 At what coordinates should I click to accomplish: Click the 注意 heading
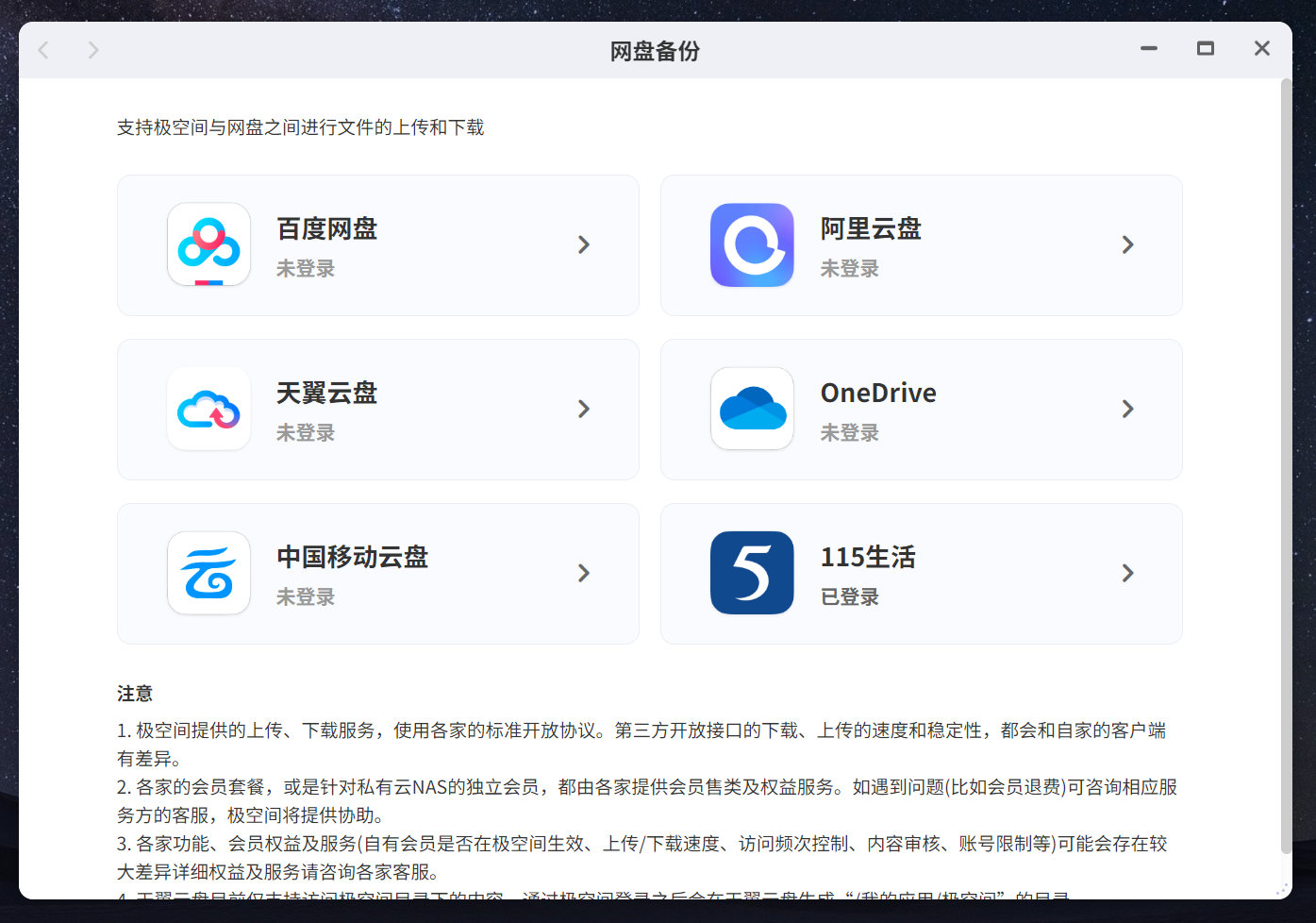click(x=135, y=694)
